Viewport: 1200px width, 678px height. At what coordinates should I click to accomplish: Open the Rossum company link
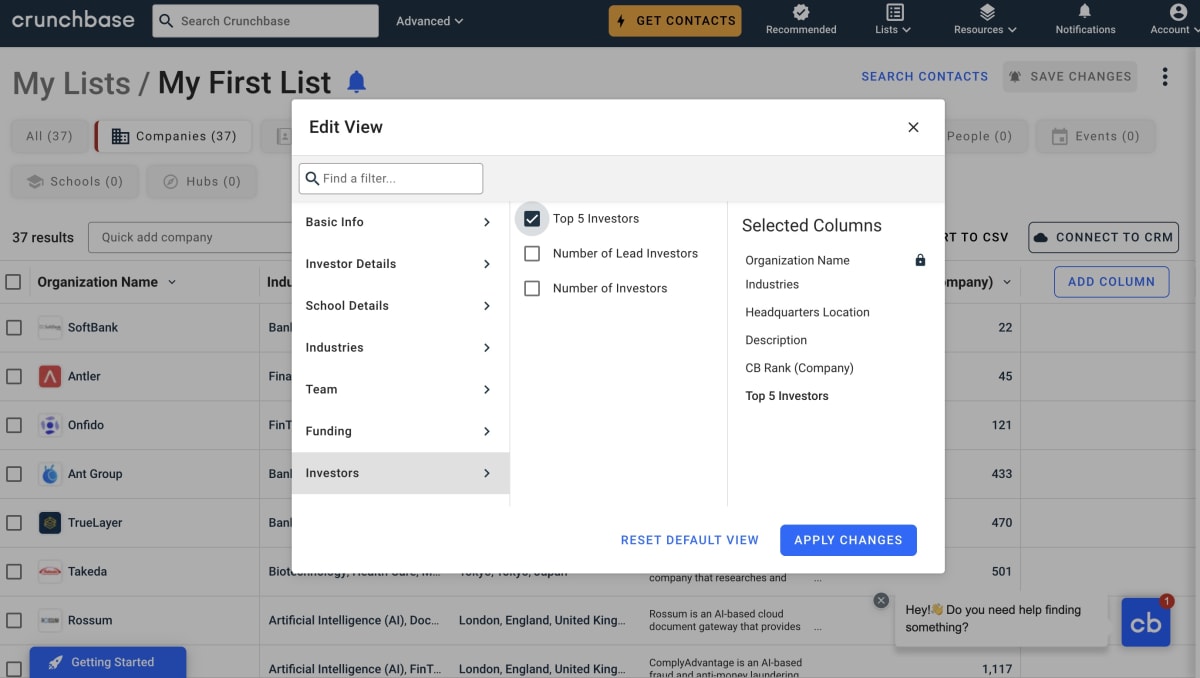click(90, 620)
